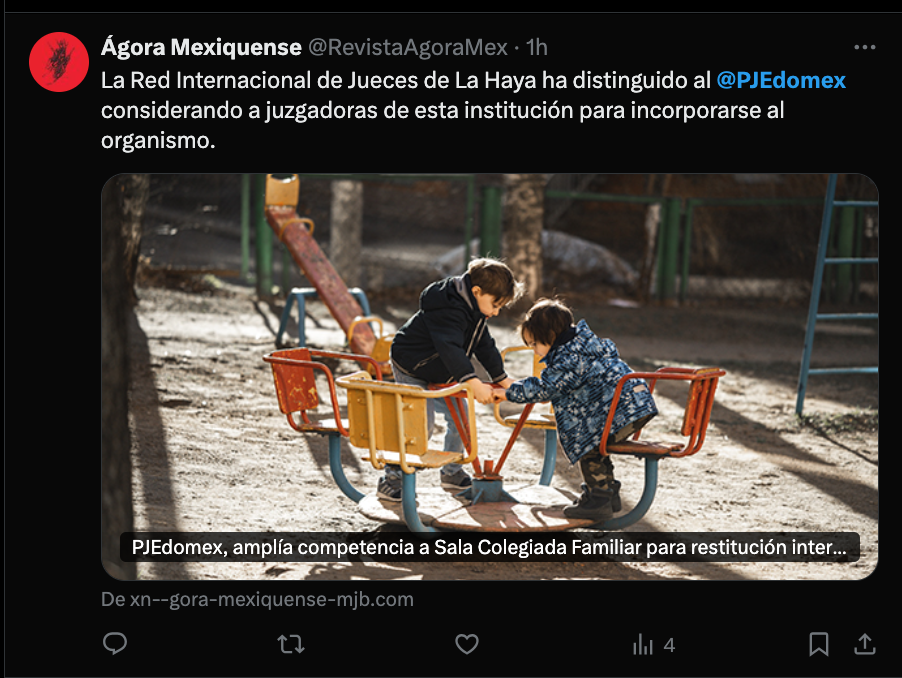Screen dimensions: 902x678
Task: Visit the @RevistaAgoraMex handle
Action: pyautogui.click(x=408, y=47)
